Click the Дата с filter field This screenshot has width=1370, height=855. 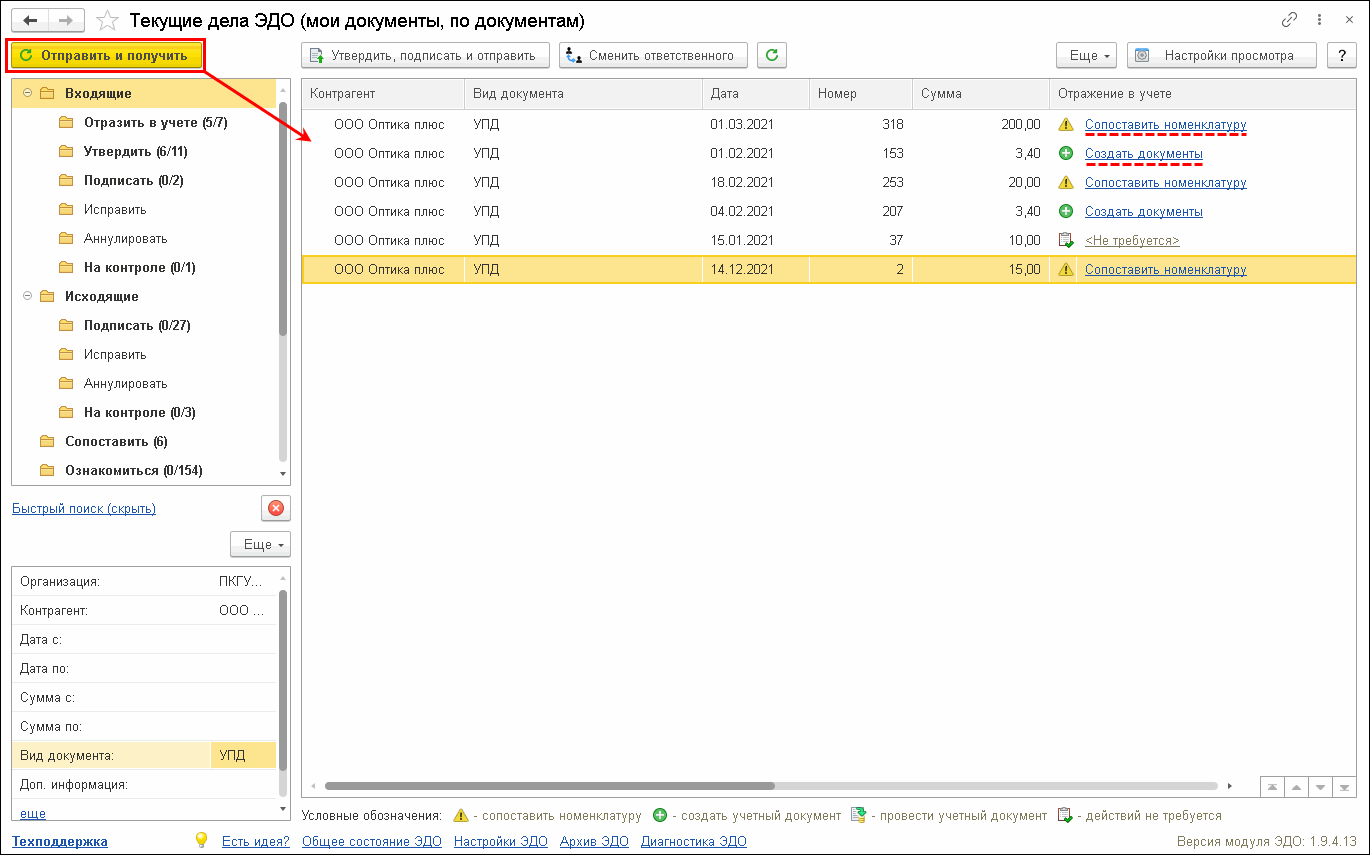pos(144,640)
